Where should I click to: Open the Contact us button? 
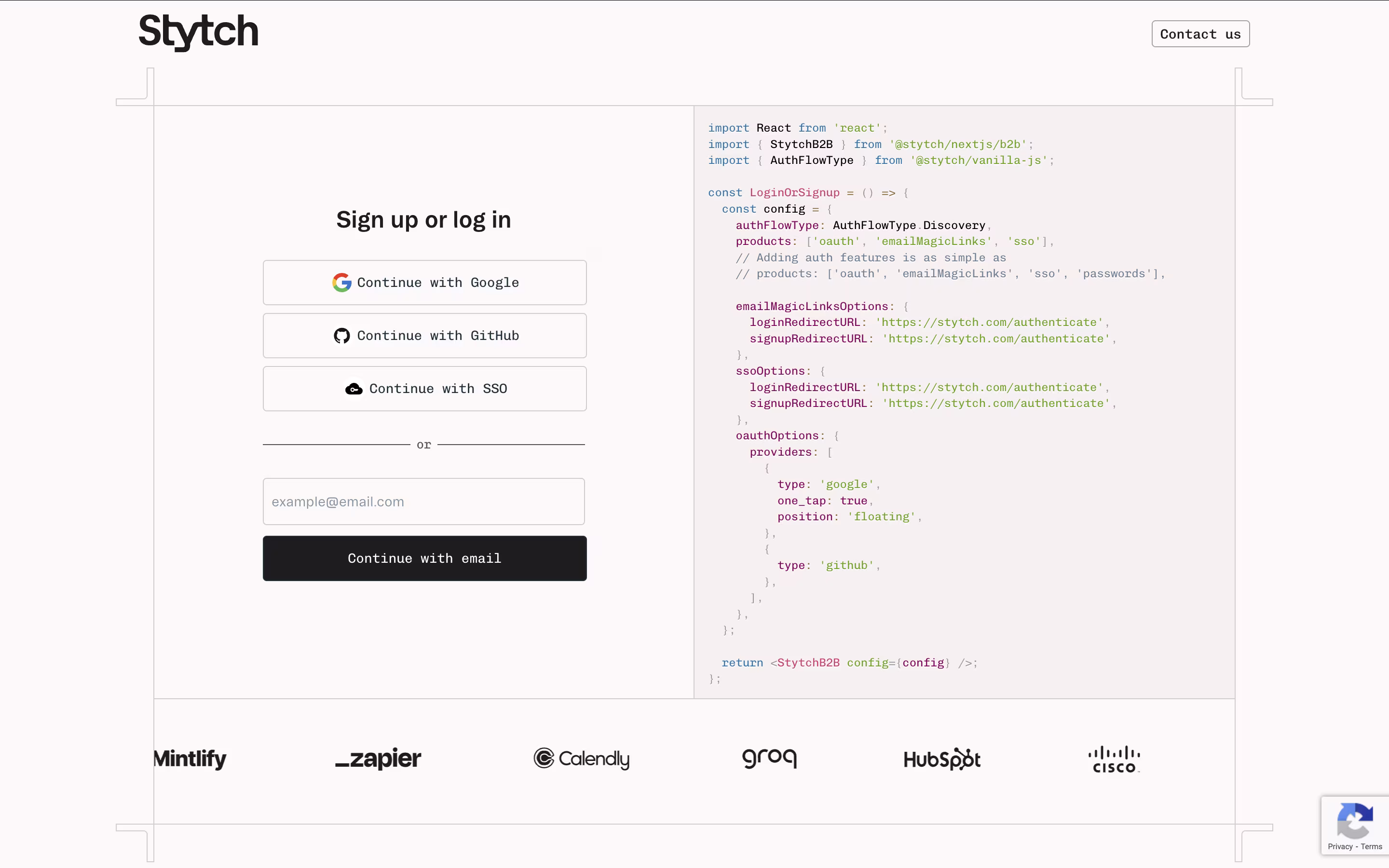tap(1200, 34)
